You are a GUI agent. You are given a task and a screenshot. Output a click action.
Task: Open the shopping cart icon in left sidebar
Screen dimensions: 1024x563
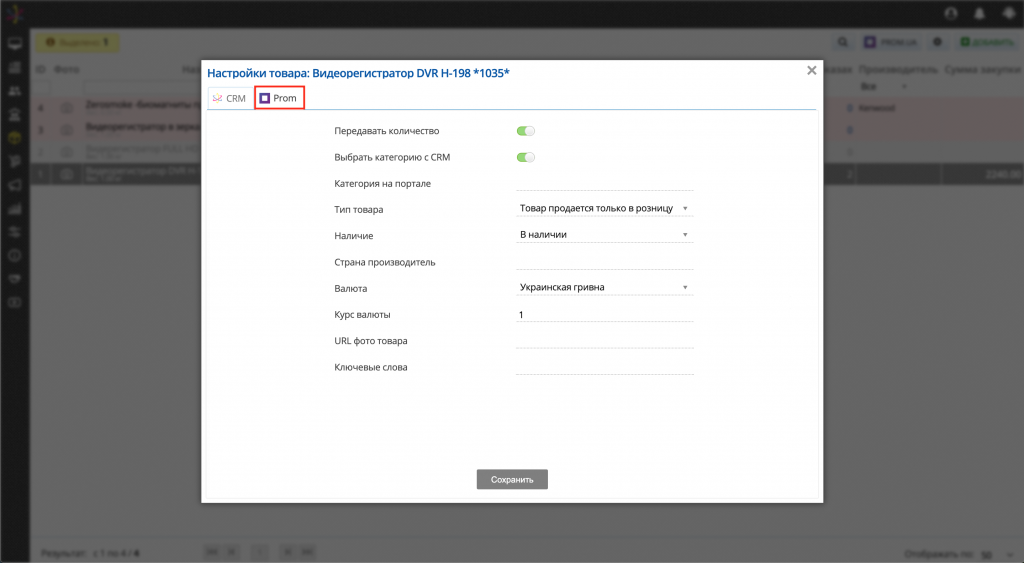tap(14, 161)
